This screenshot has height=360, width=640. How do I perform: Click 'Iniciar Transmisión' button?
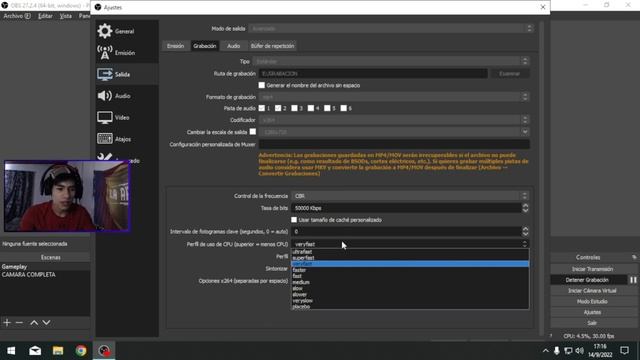[592, 269]
